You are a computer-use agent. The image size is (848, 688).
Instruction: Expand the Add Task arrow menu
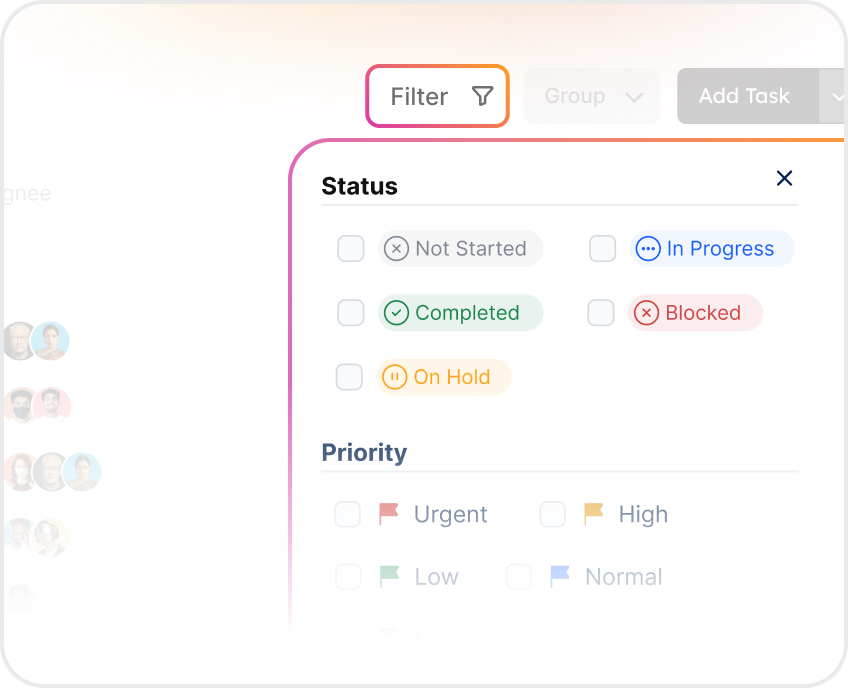point(834,97)
